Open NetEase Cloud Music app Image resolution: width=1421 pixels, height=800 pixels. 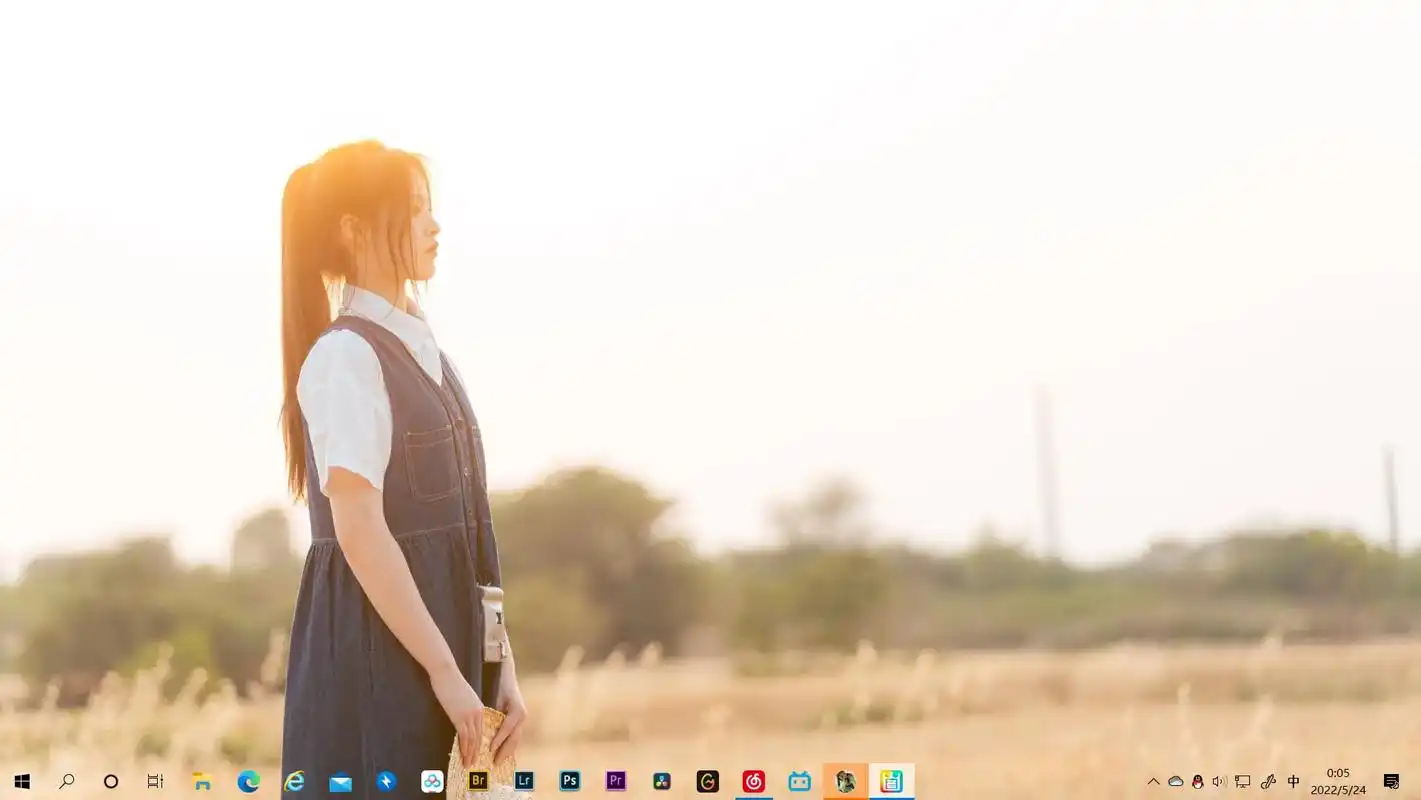[754, 781]
